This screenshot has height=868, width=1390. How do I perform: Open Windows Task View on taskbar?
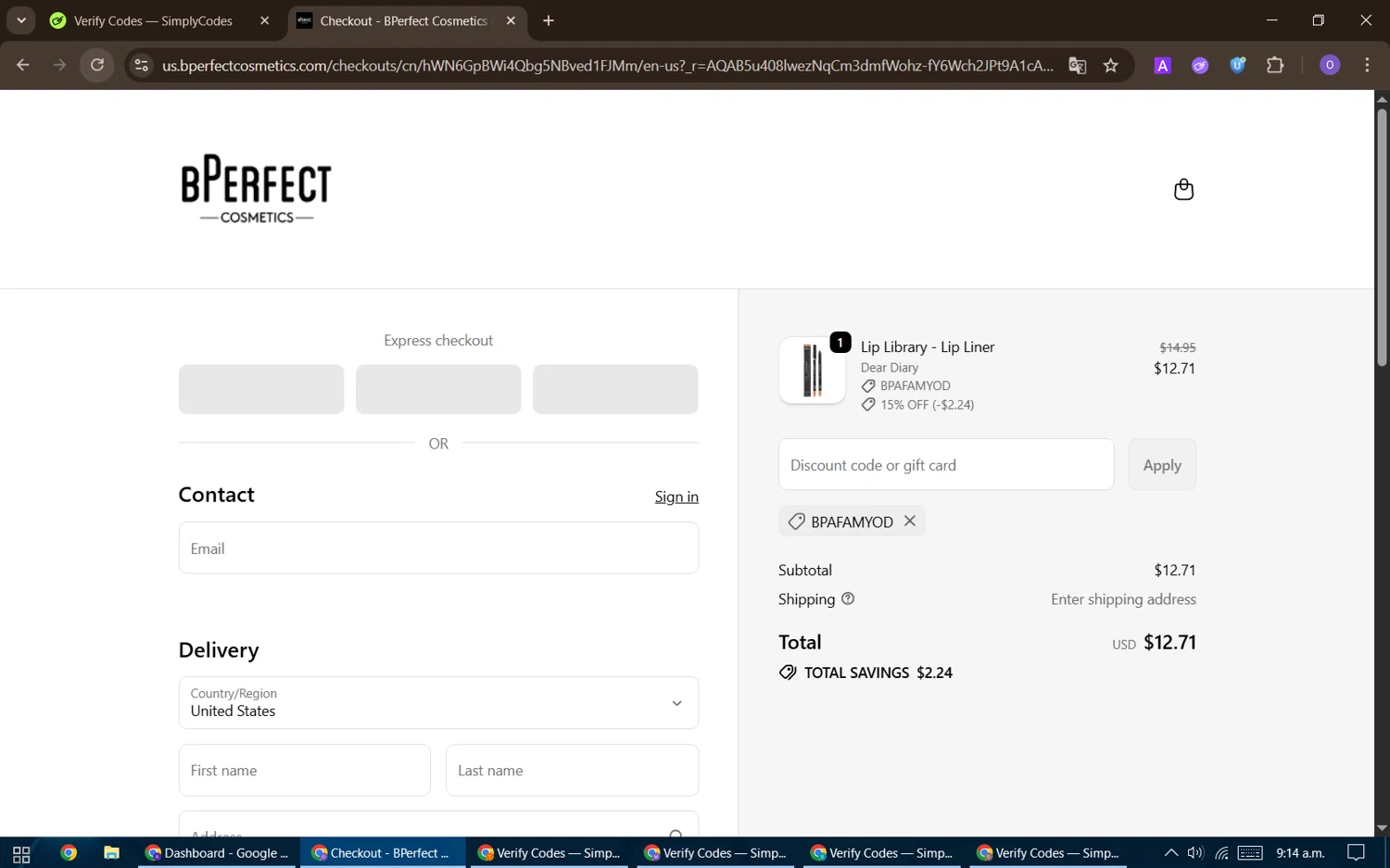click(21, 853)
